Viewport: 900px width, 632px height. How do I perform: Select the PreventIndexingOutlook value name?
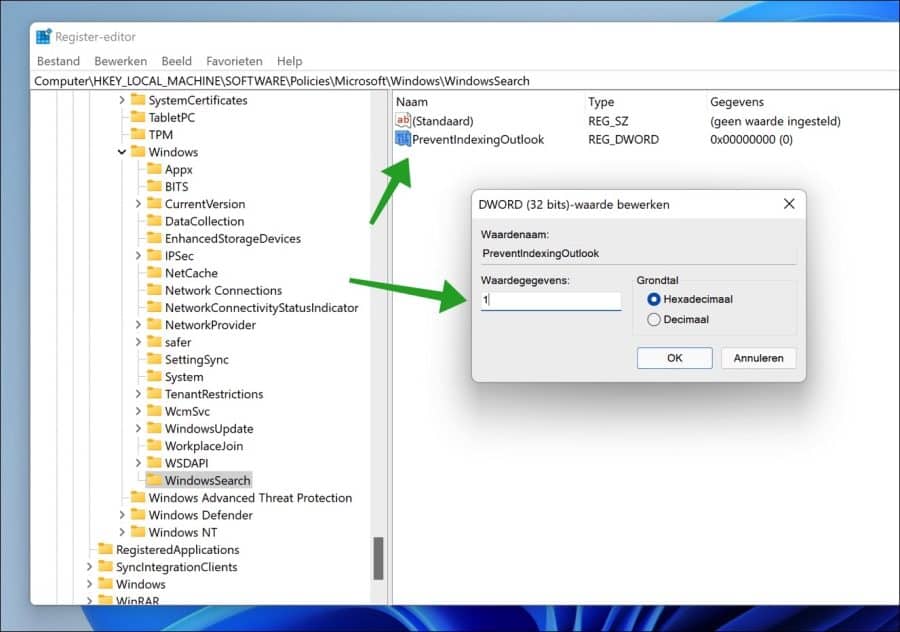[478, 139]
